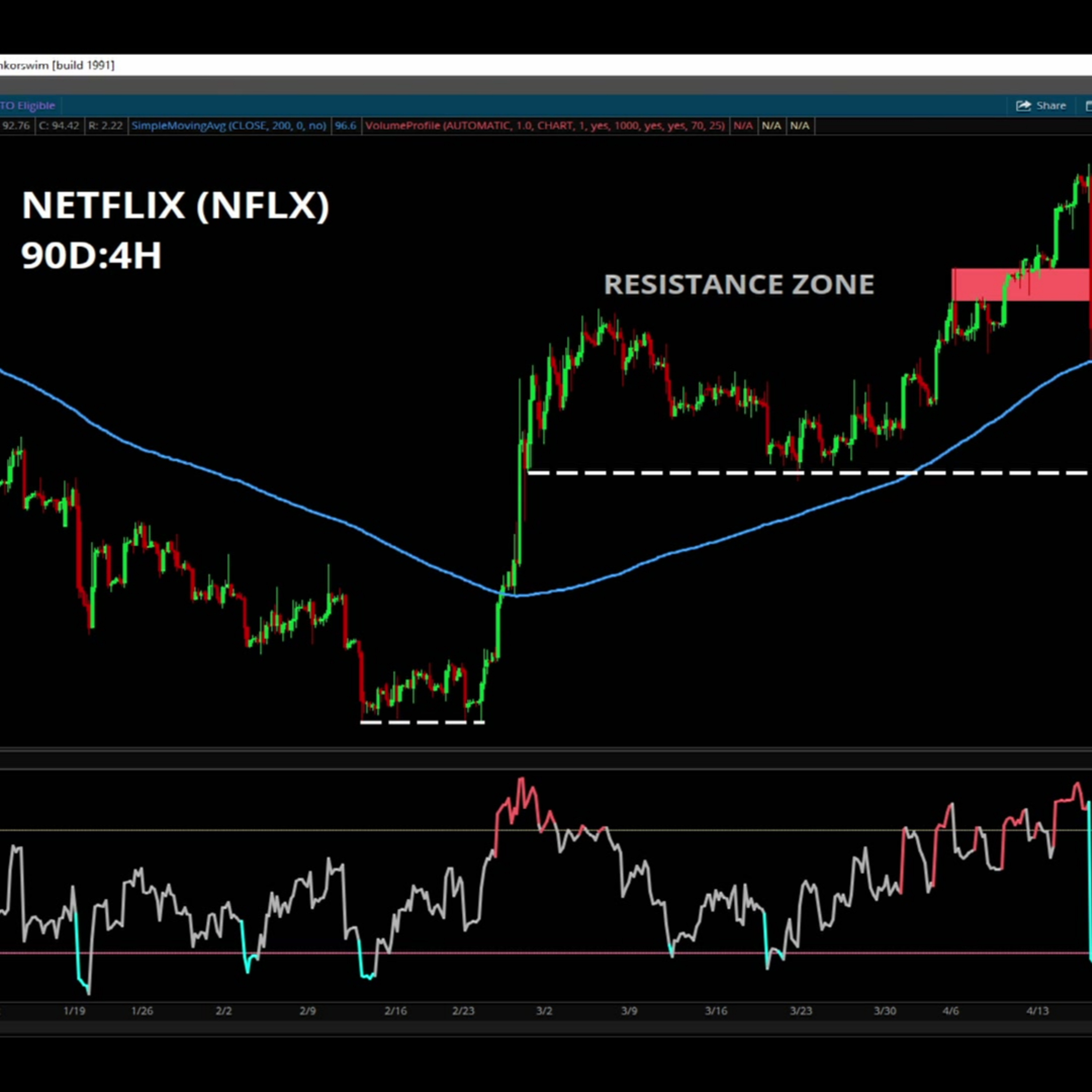The width and height of the screenshot is (1092, 1092).
Task: Click the Share button
Action: [x=1041, y=106]
